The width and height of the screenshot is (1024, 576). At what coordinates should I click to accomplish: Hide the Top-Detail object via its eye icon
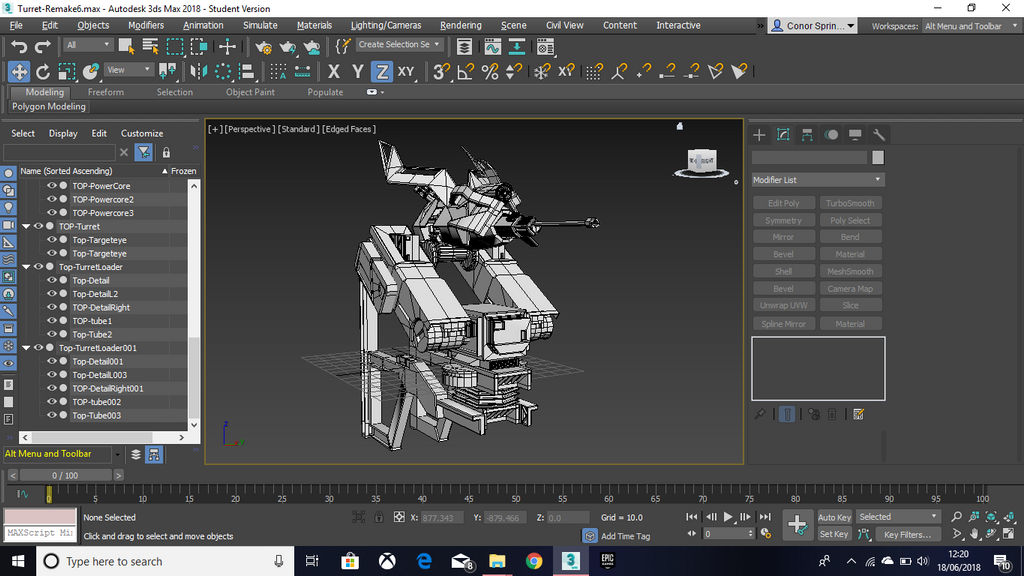51,281
